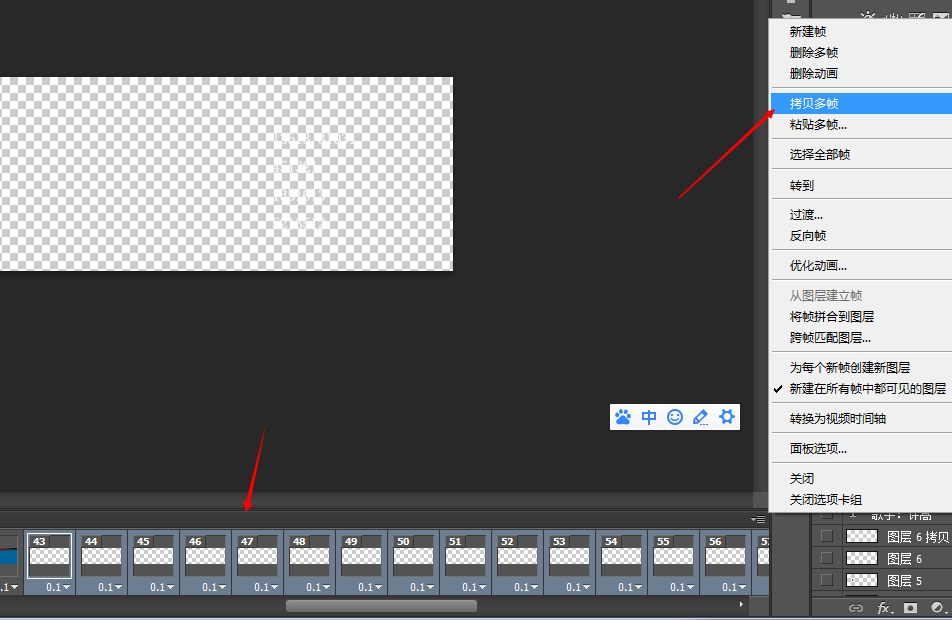The image size is (952, 620).
Task: Choose 为每个新帧创建新图层 menu entry
Action: point(862,367)
